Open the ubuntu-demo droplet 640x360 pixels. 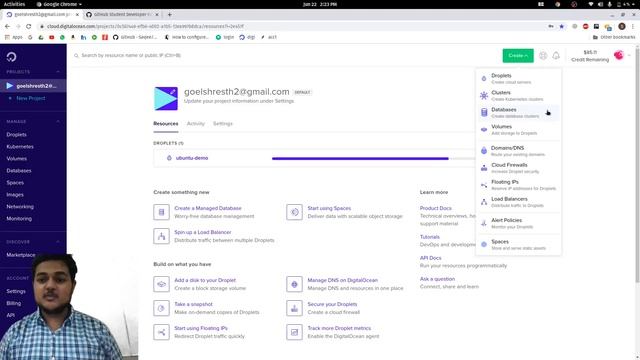[192, 158]
